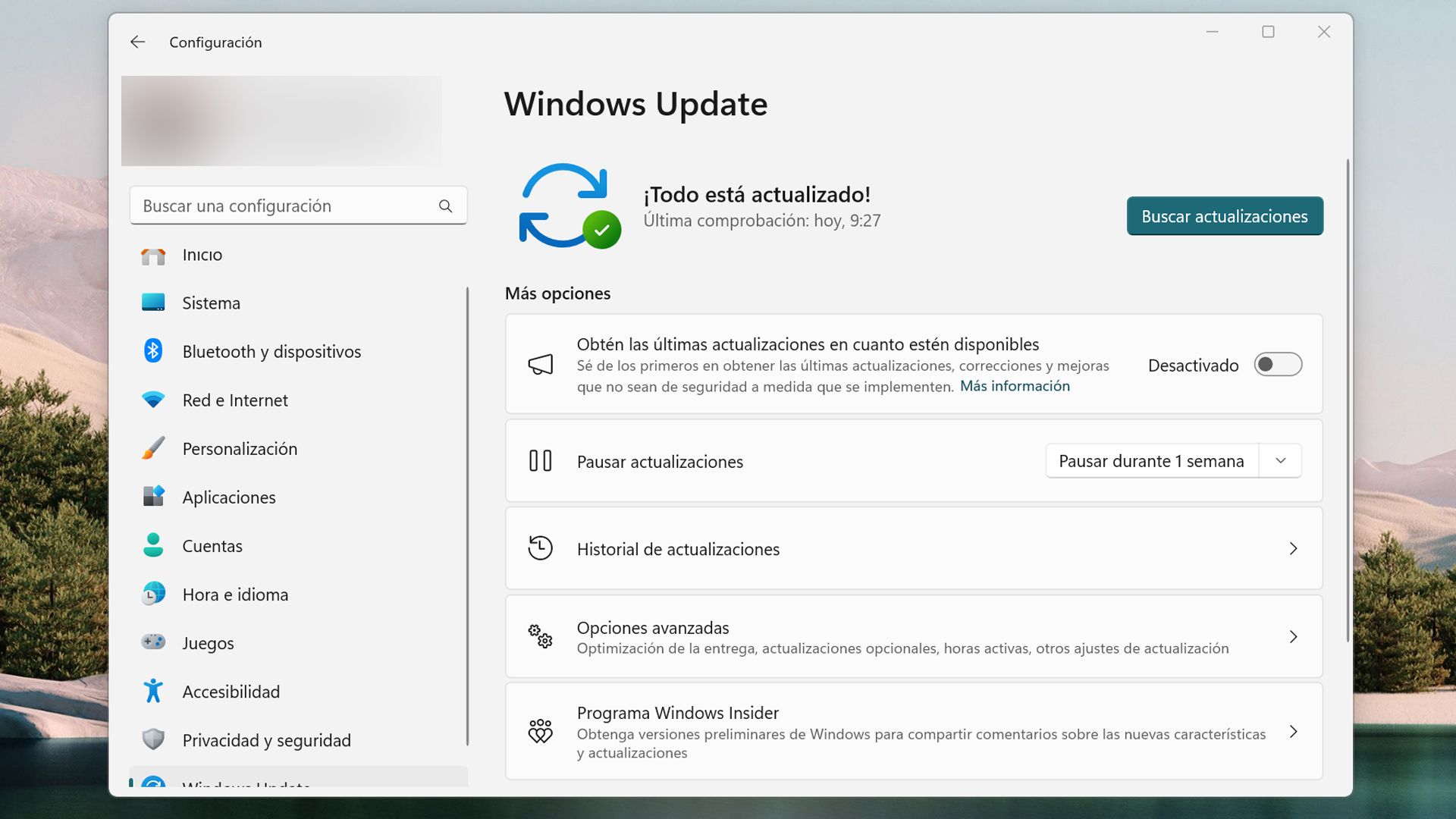Open Historial de actualizaciones
This screenshot has height=819, width=1456.
click(914, 548)
